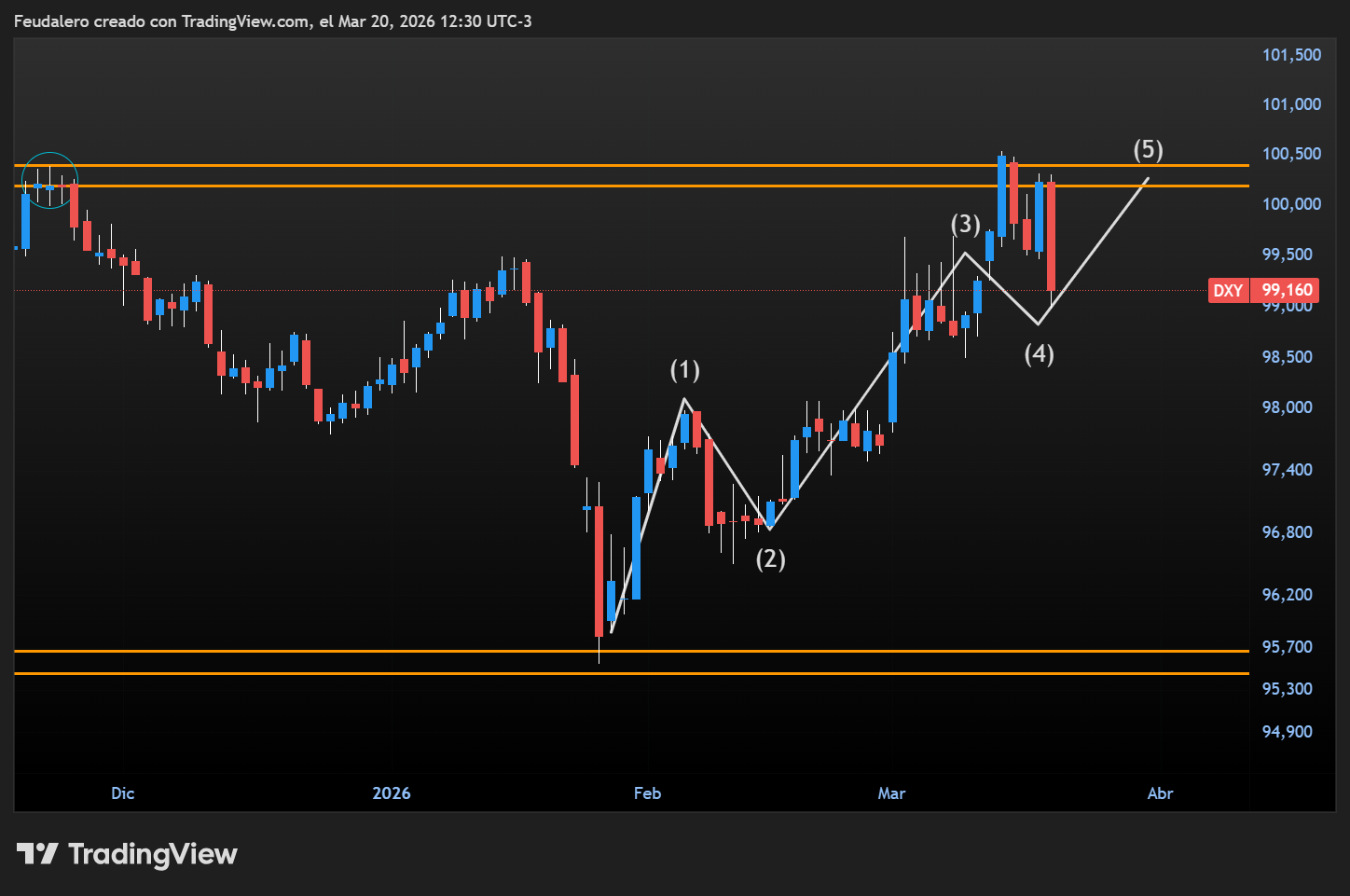Click the Mar label on time axis
Image resolution: width=1350 pixels, height=896 pixels.
pos(891,793)
